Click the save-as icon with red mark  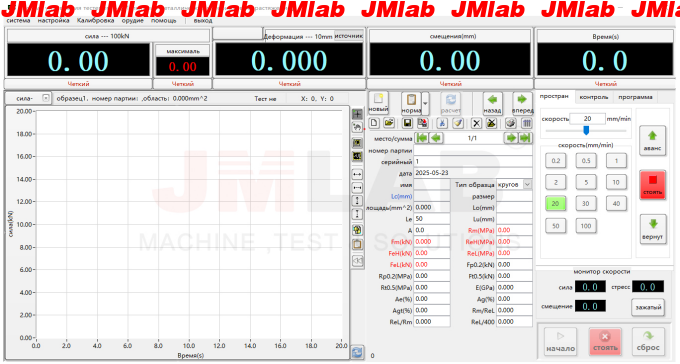(422, 123)
